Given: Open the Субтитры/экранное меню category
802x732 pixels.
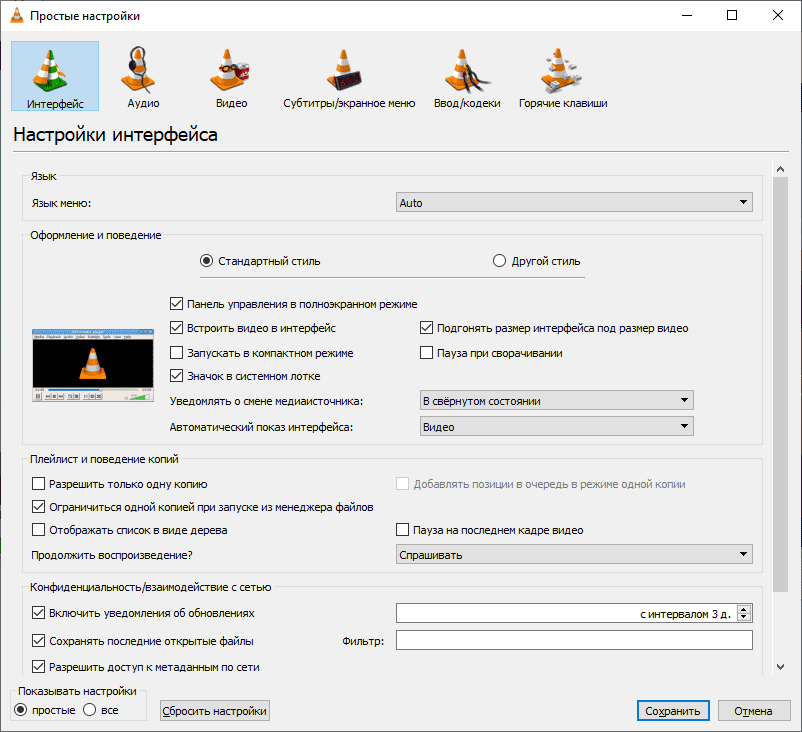Looking at the screenshot, I should pyautogui.click(x=349, y=77).
